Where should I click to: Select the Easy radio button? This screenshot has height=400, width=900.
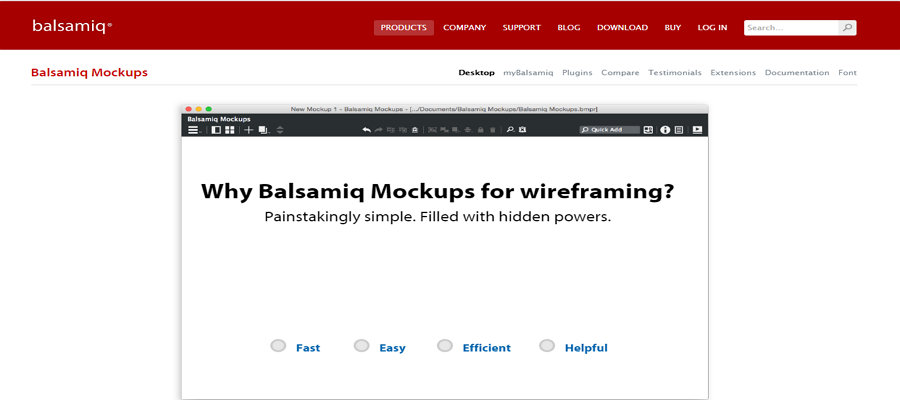click(x=362, y=345)
